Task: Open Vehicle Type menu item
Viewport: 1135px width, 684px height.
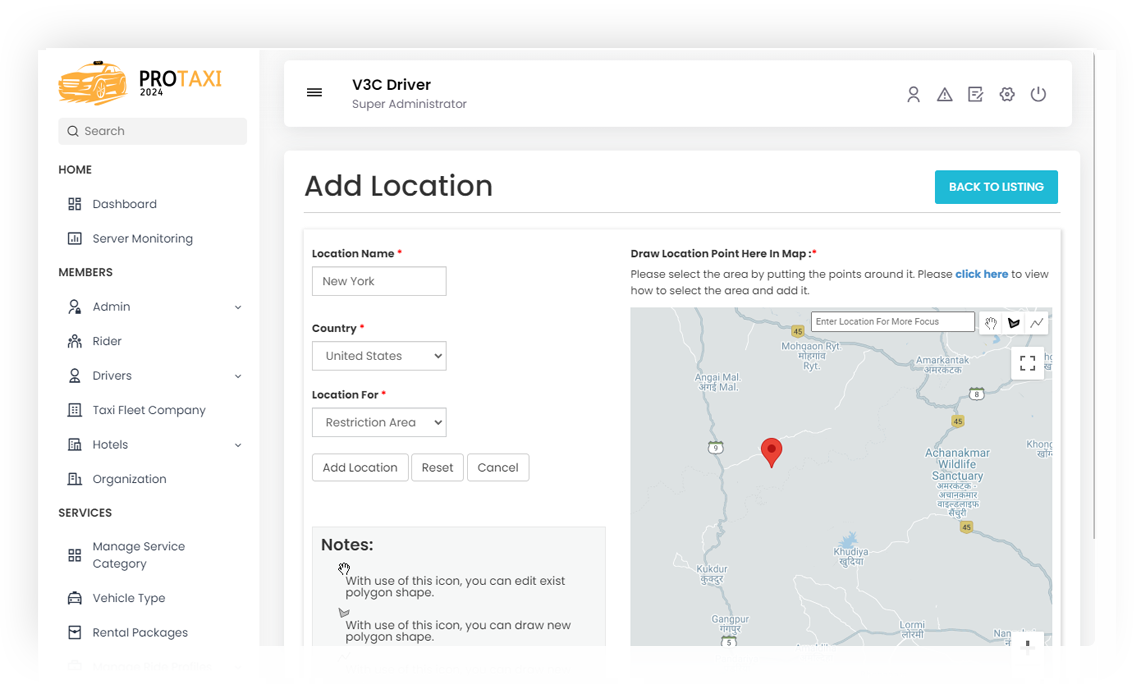Action: point(129,598)
